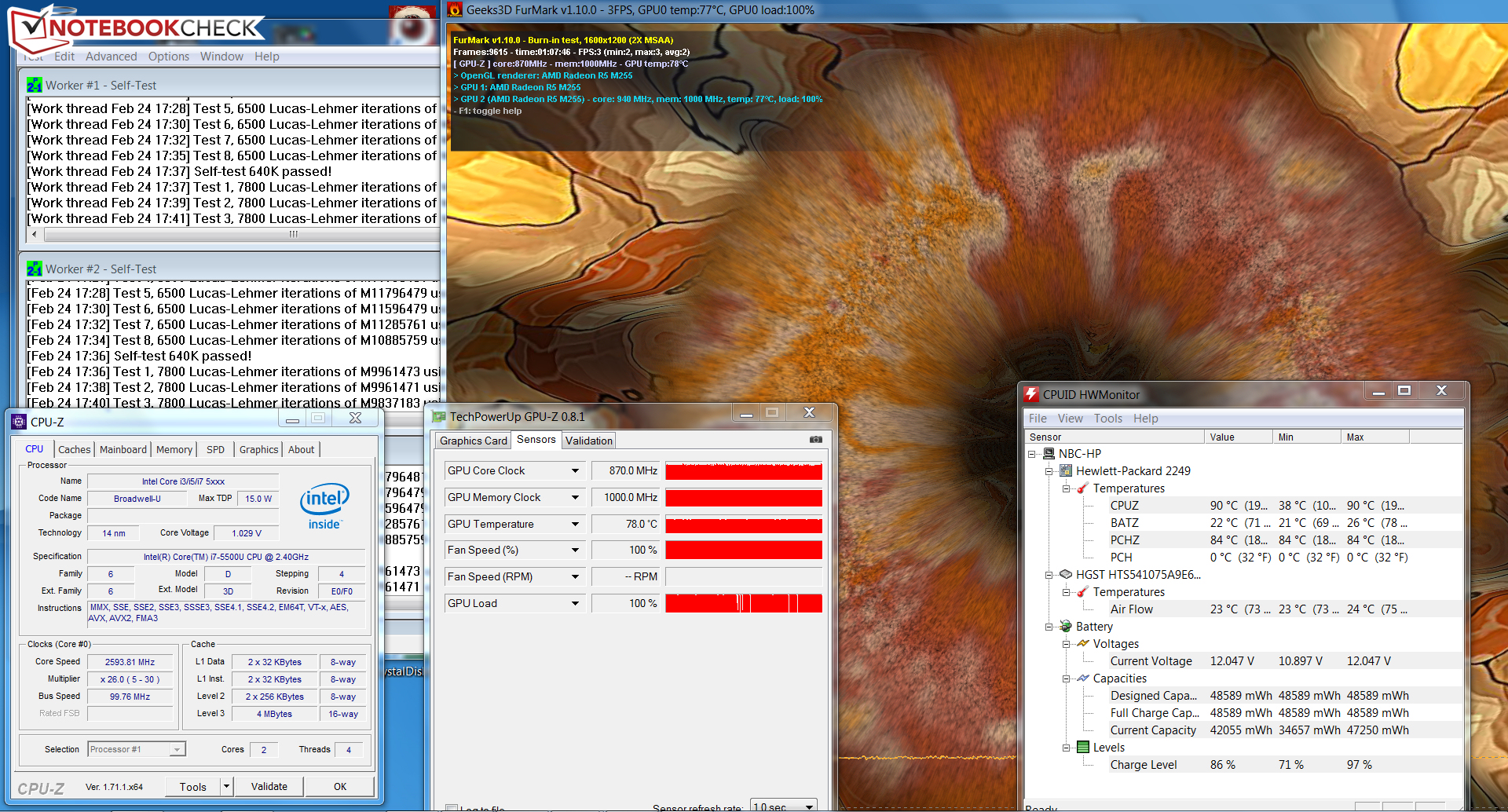This screenshot has width=1508, height=812.
Task: Click thermometer icon under HGST drive
Action: (1083, 592)
